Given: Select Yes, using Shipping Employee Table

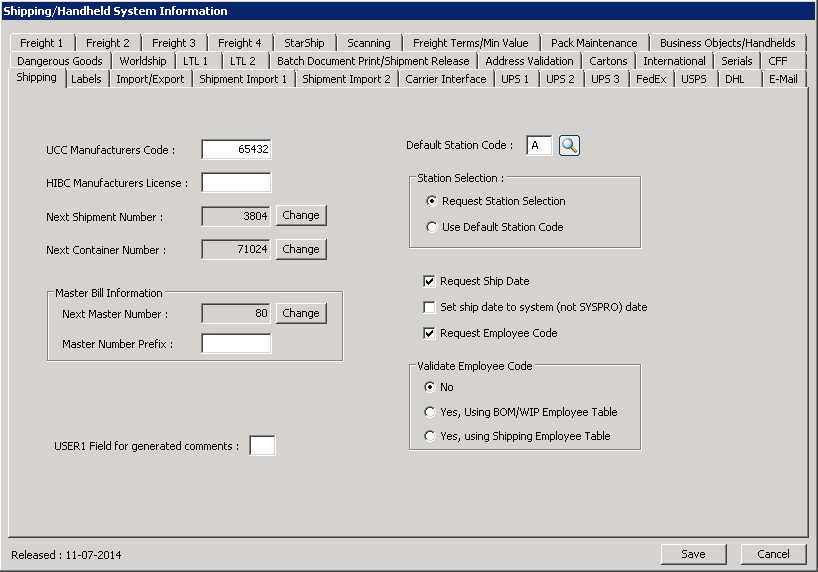Looking at the screenshot, I should [x=431, y=437].
